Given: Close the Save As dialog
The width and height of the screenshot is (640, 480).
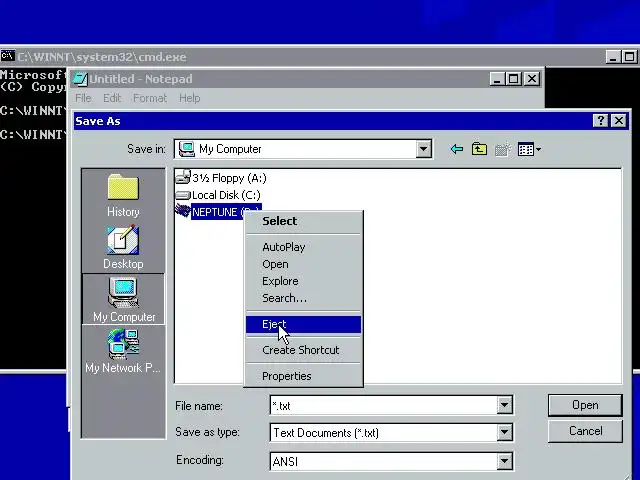Looking at the screenshot, I should 619,121.
